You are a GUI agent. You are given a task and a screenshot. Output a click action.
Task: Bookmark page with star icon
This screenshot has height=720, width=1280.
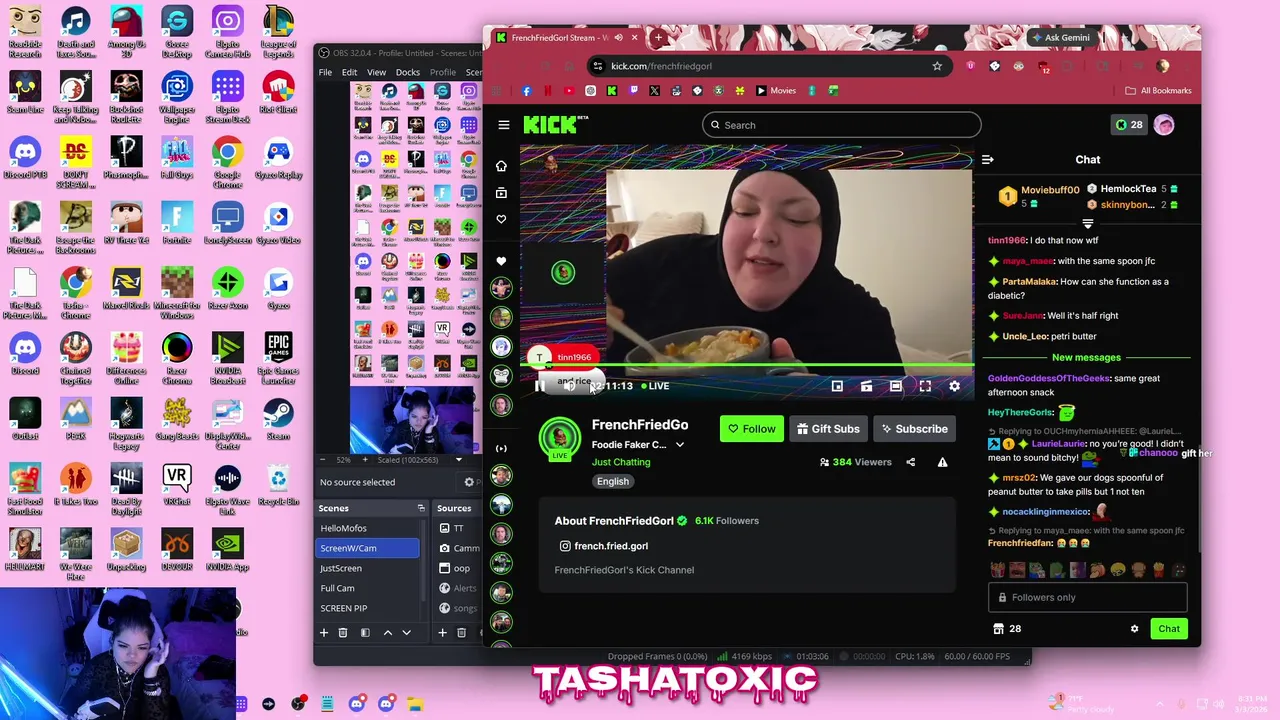(937, 66)
